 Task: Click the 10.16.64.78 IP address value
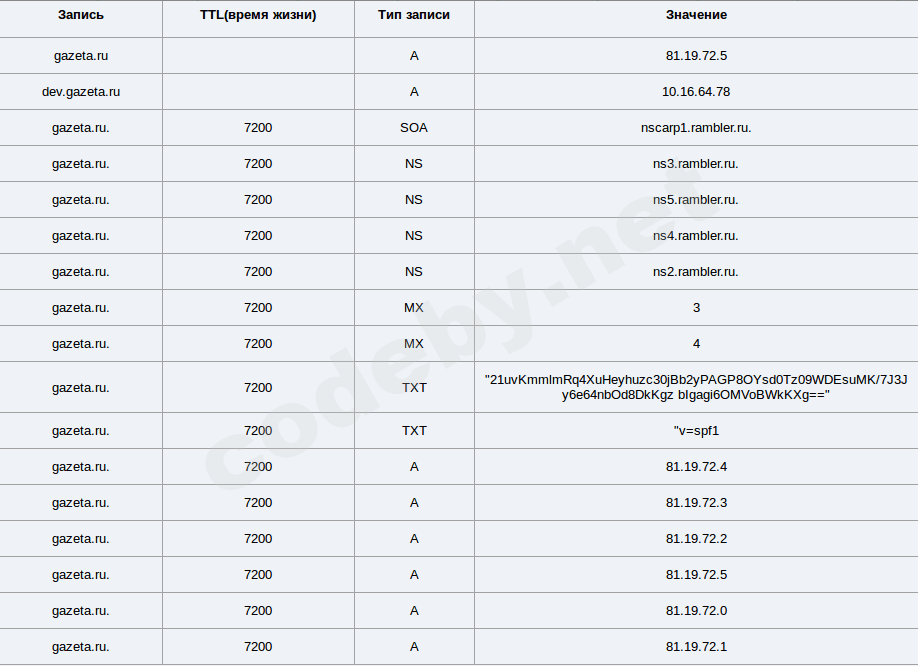(x=696, y=92)
